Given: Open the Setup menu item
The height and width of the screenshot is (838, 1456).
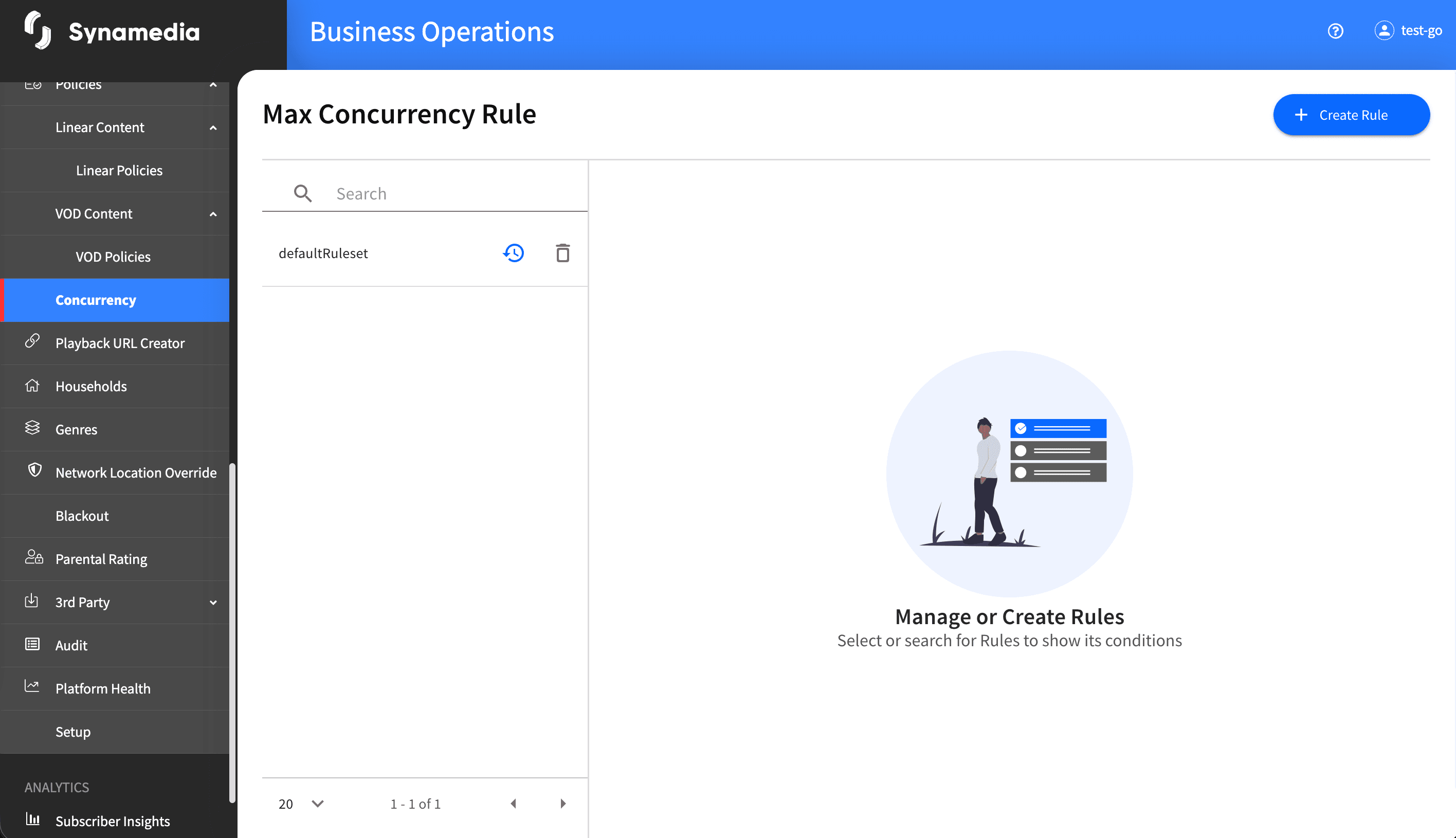Looking at the screenshot, I should pos(115,732).
